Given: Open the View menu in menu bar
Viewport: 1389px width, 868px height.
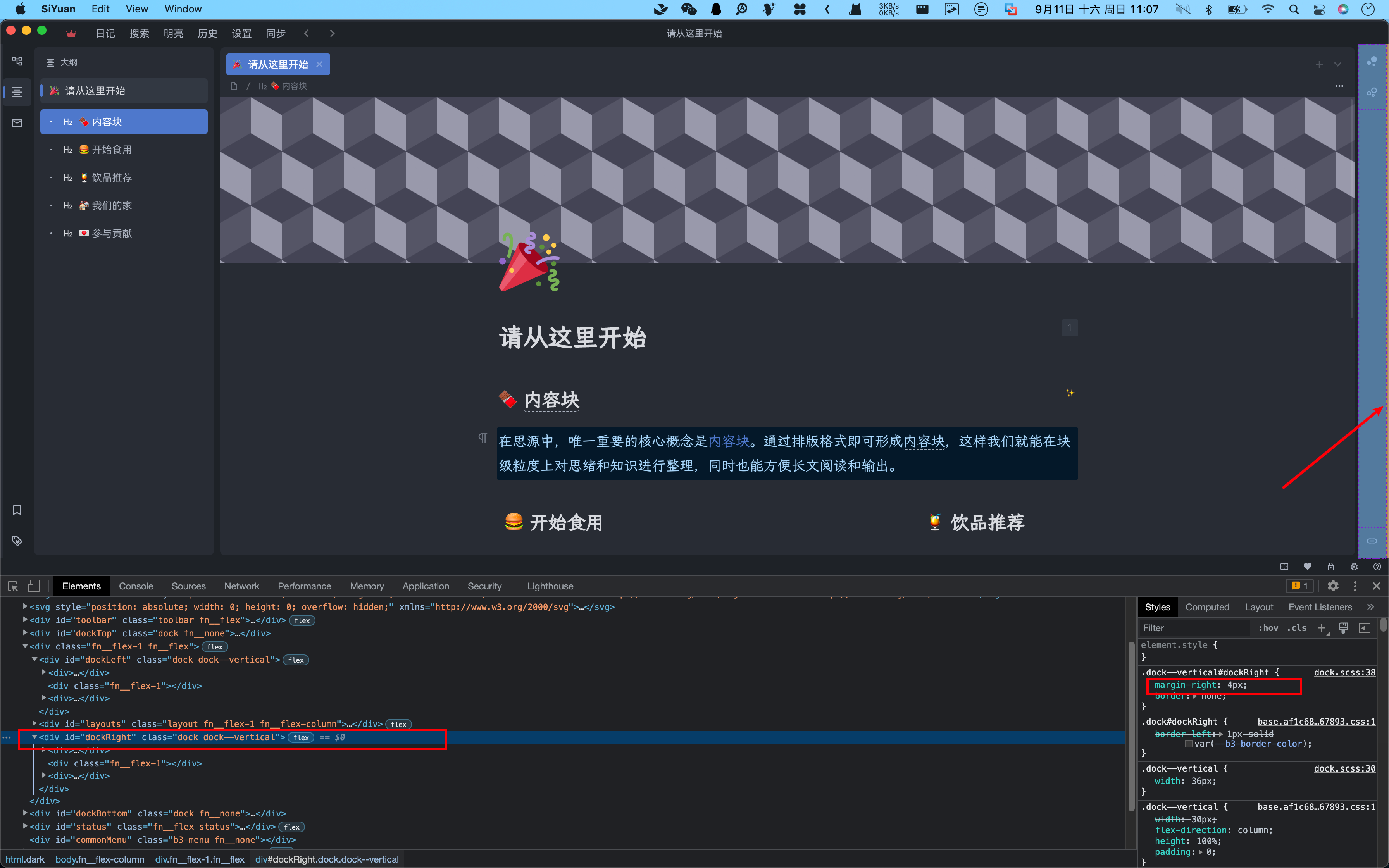Looking at the screenshot, I should click(136, 9).
